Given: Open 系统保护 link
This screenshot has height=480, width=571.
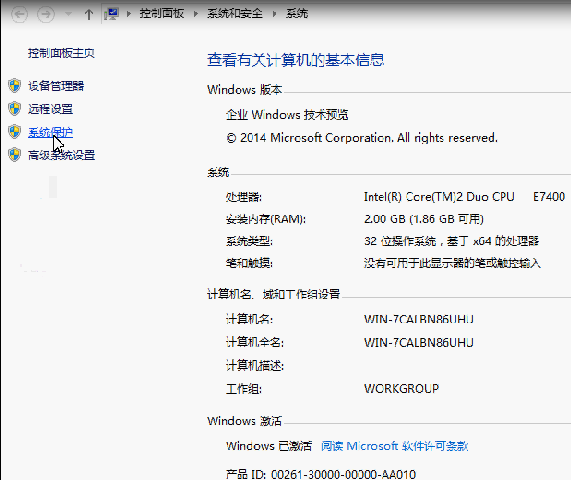Looking at the screenshot, I should (50, 132).
